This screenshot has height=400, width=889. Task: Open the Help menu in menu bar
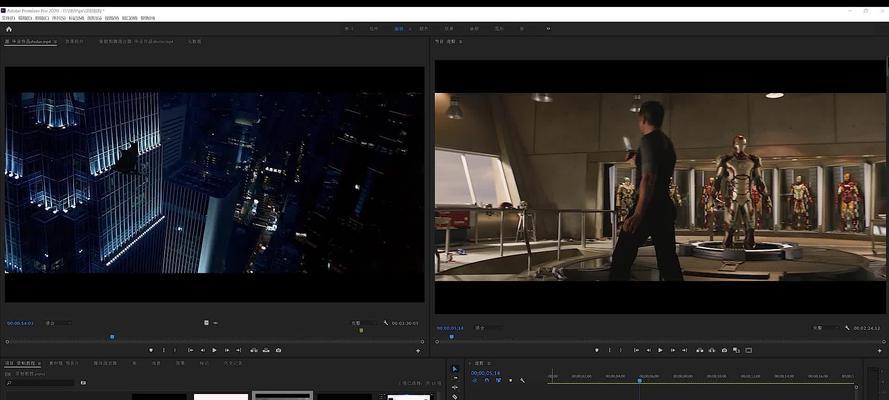[x=147, y=18]
